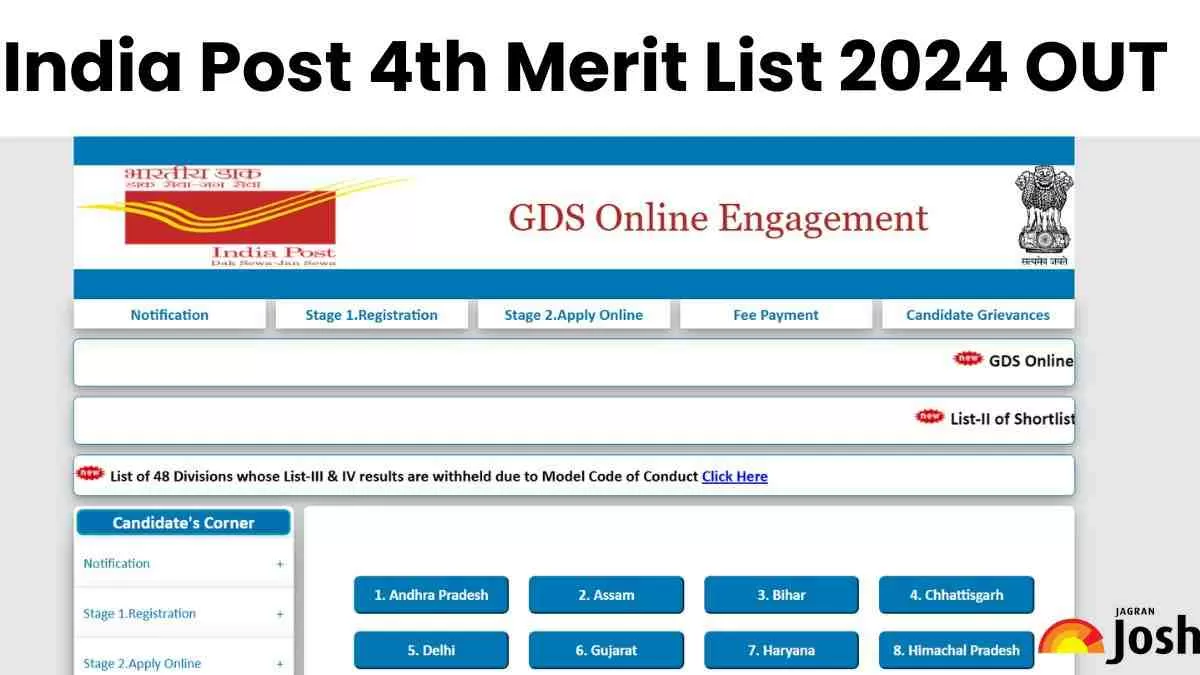Open the Fee Payment menu
Image resolution: width=1200 pixels, height=675 pixels.
tap(776, 315)
